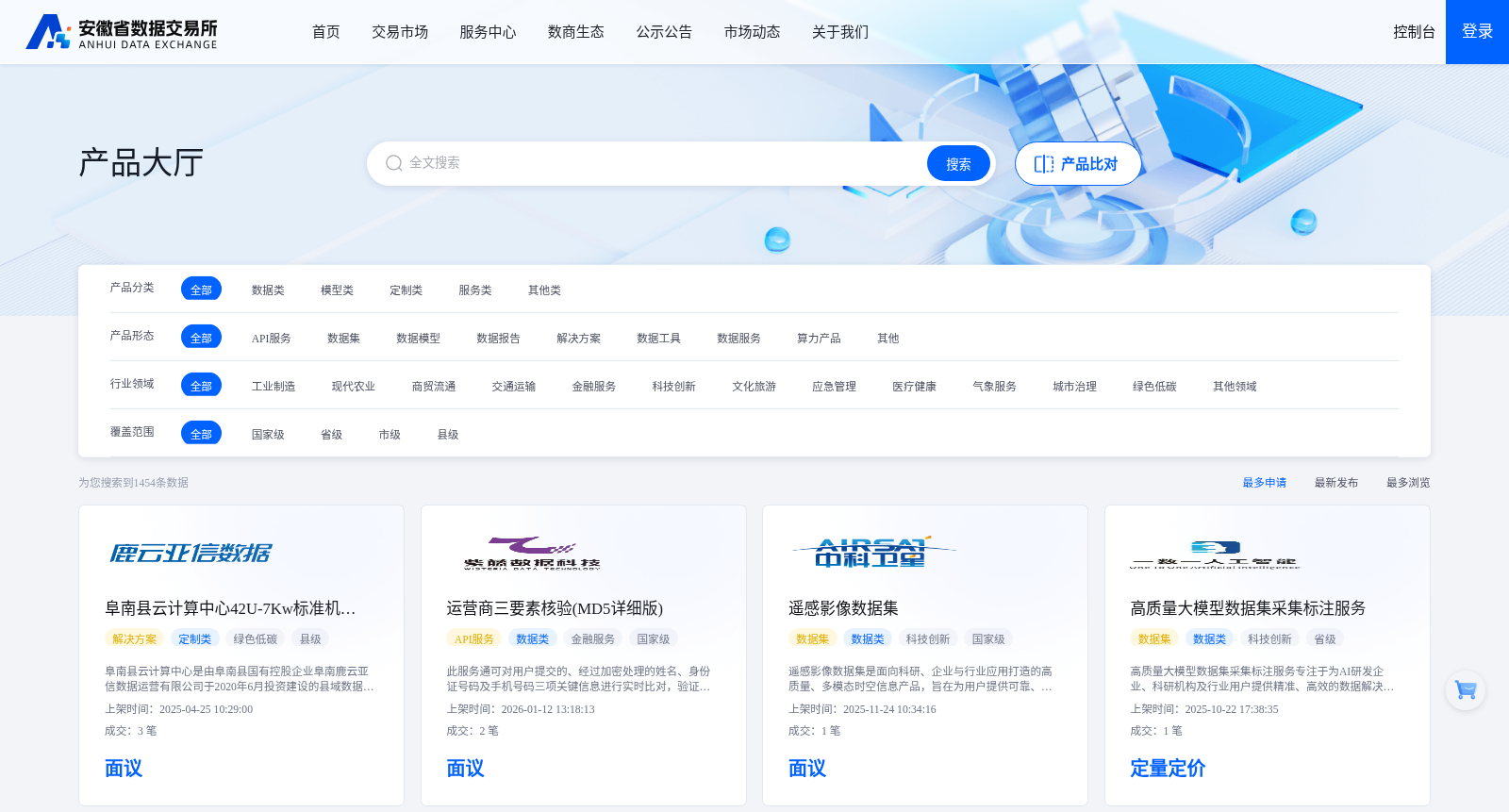Select 全部 in 产品分类 row
The image size is (1509, 812).
coord(201,290)
